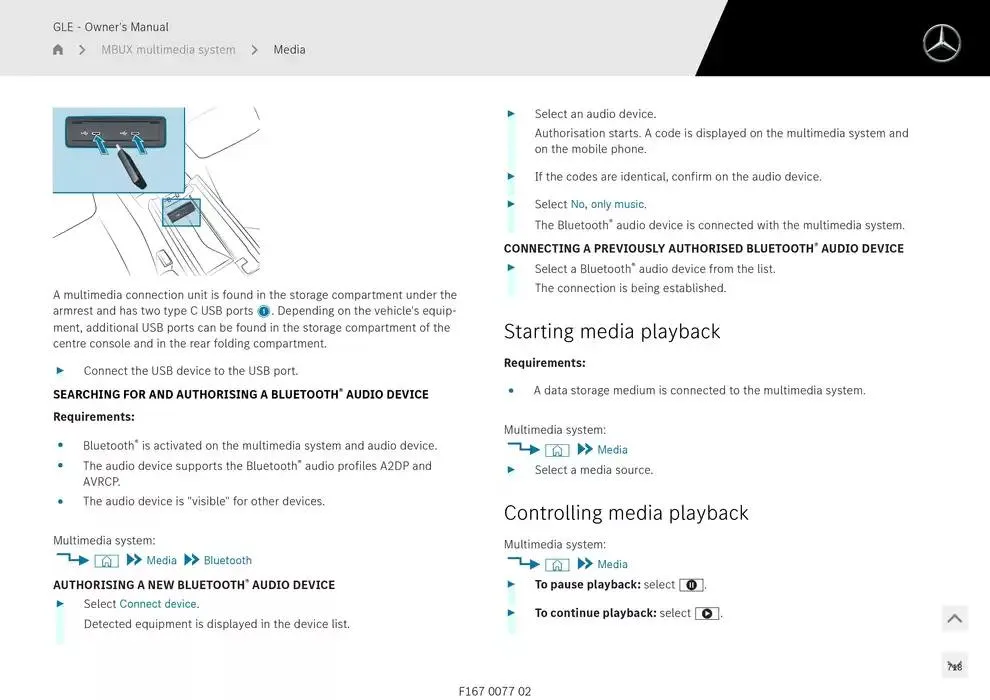
Task: Click home icon under Controlling media playback
Action: 557,565
